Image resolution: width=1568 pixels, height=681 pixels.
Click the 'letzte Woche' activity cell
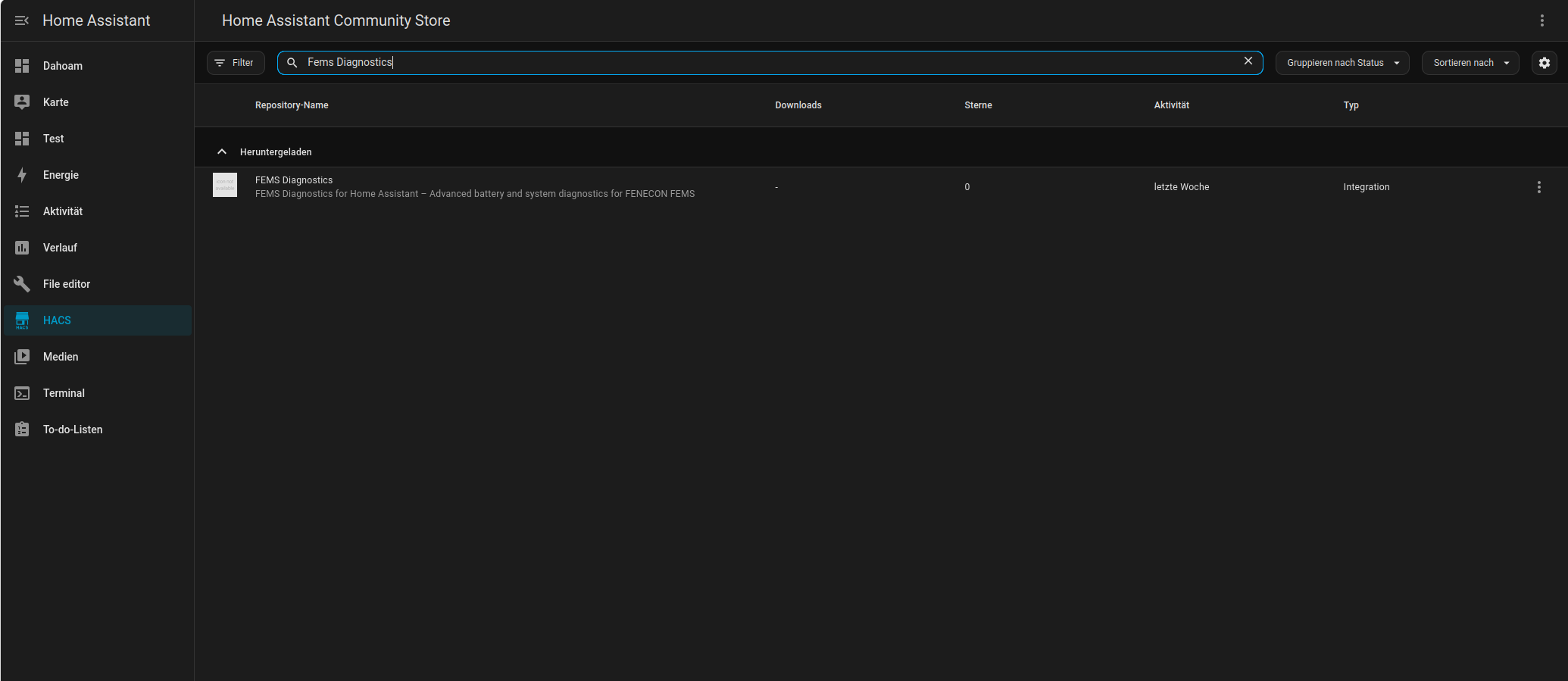point(1182,187)
